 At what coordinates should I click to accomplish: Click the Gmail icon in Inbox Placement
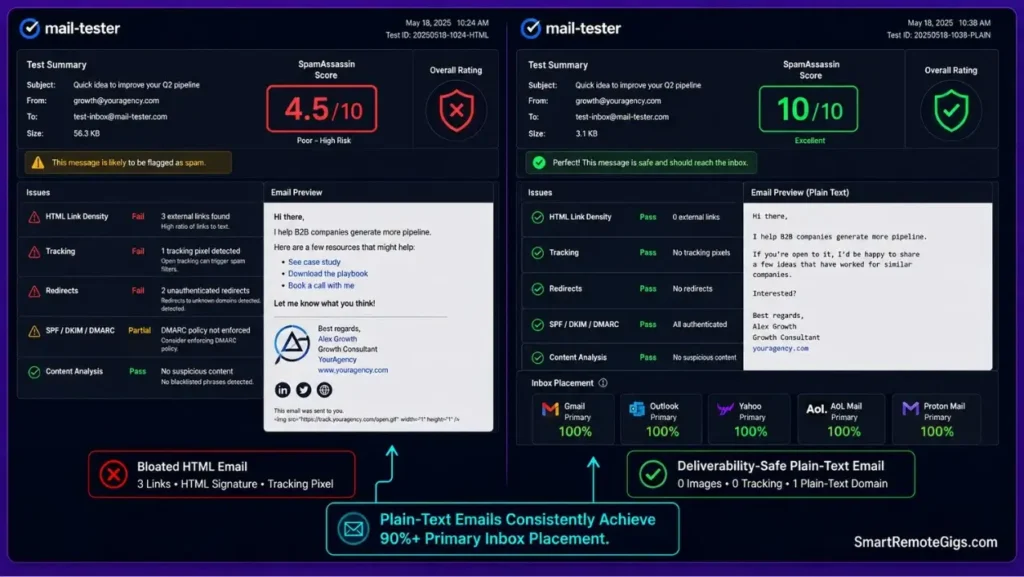click(x=550, y=409)
